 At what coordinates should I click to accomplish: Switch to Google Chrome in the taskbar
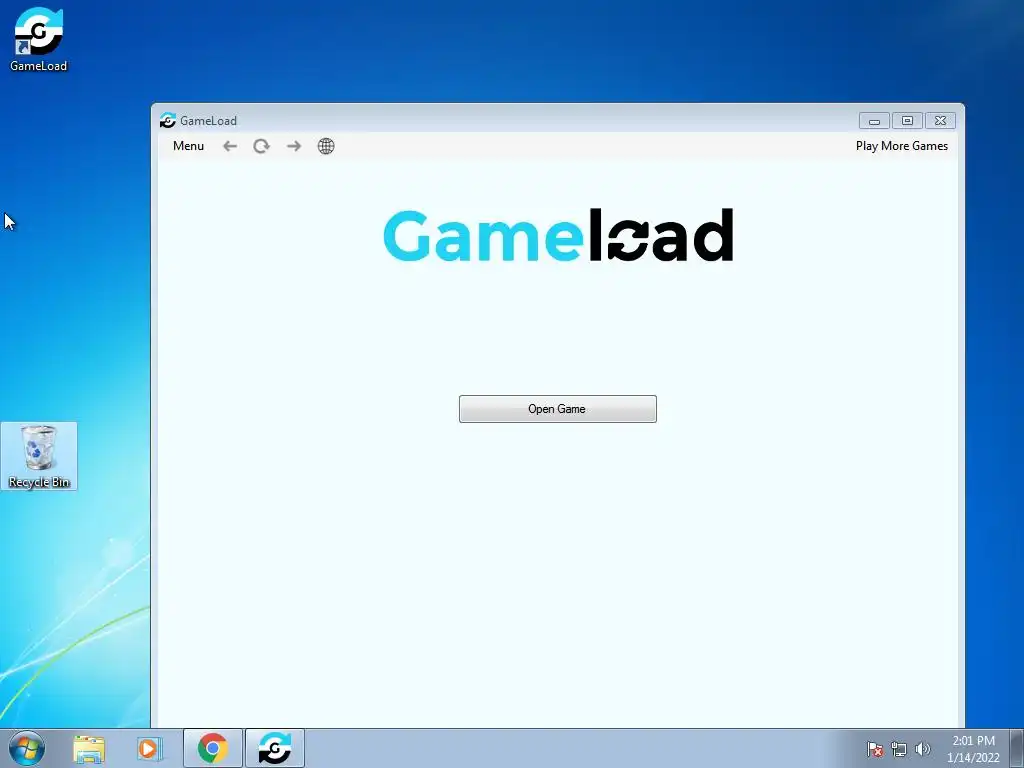tap(213, 748)
